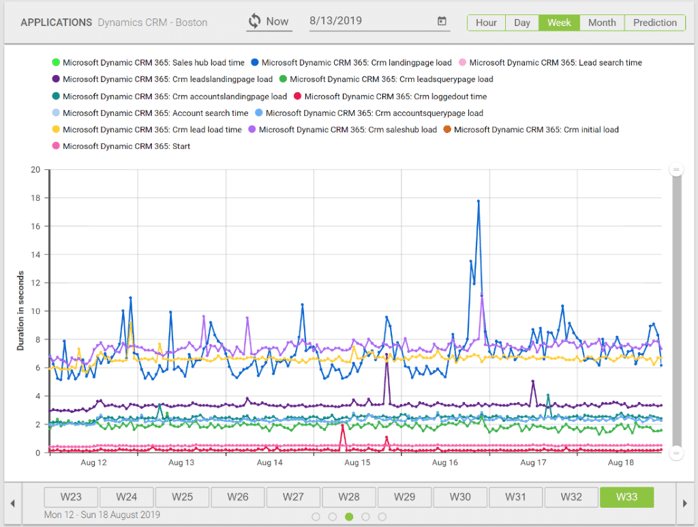698x527 pixels.
Task: Toggle Crm saleshub load legend series
Action: (342, 130)
